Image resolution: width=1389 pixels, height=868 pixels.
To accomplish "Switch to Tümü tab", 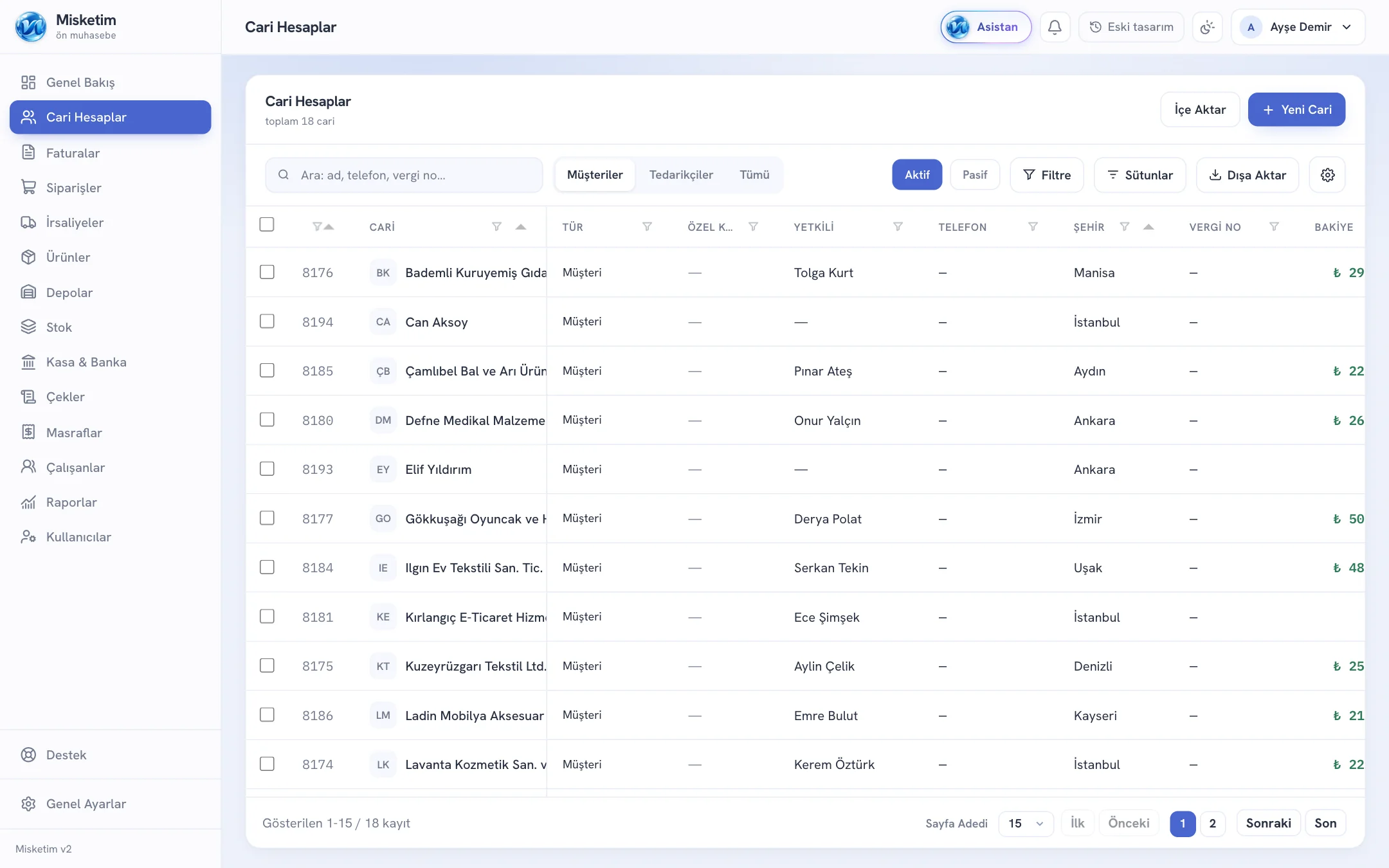I will click(x=754, y=175).
